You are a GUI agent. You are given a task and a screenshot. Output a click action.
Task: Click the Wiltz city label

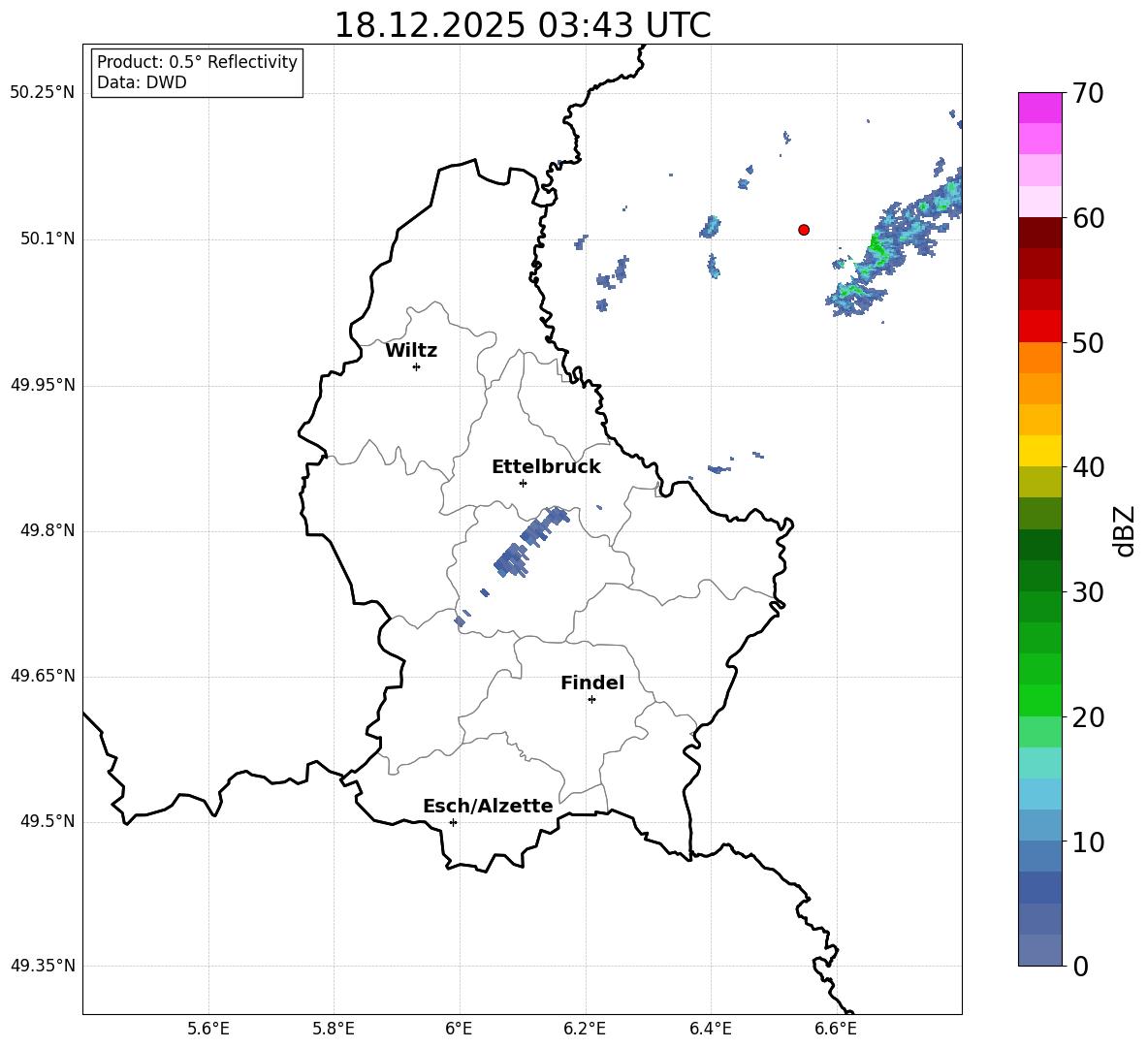tap(411, 351)
